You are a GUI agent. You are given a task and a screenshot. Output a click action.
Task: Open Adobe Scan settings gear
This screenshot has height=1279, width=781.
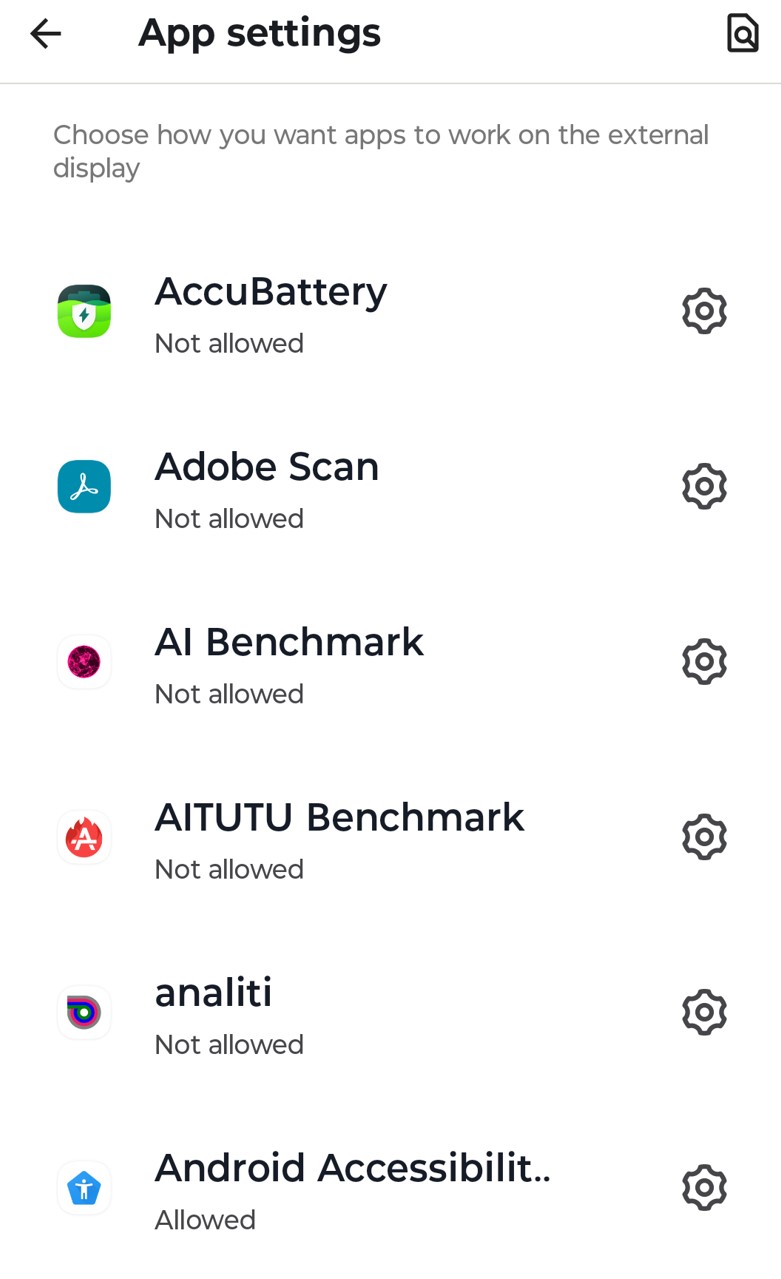(x=704, y=487)
